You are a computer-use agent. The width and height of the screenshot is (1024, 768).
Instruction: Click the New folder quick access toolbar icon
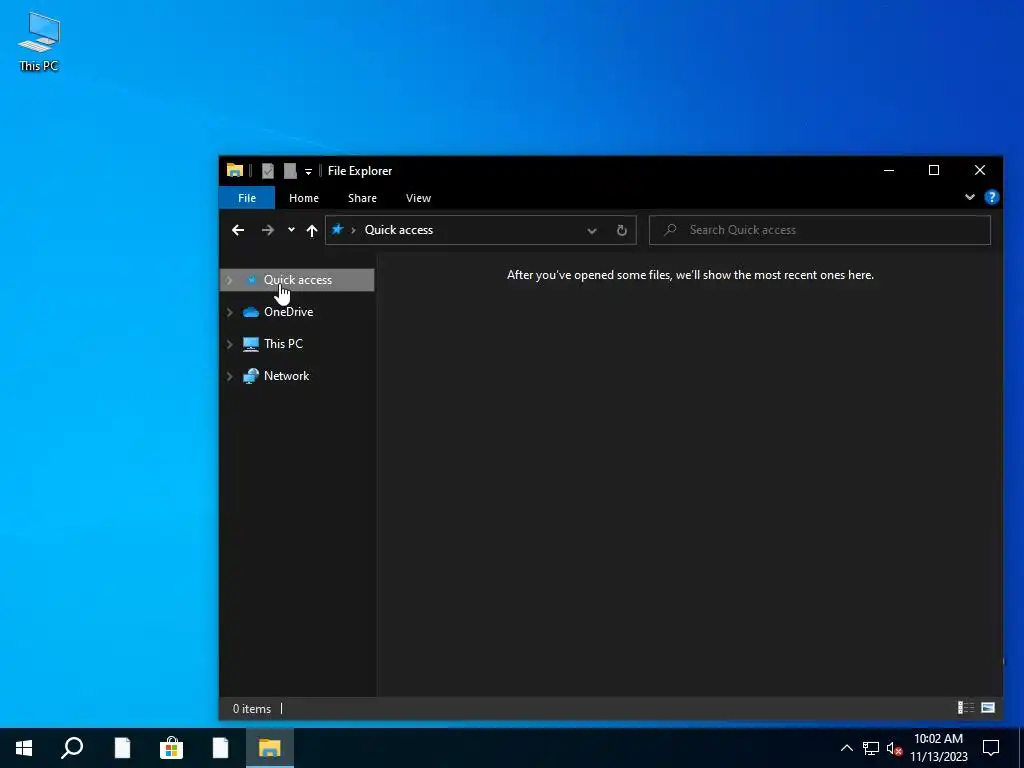(x=290, y=171)
